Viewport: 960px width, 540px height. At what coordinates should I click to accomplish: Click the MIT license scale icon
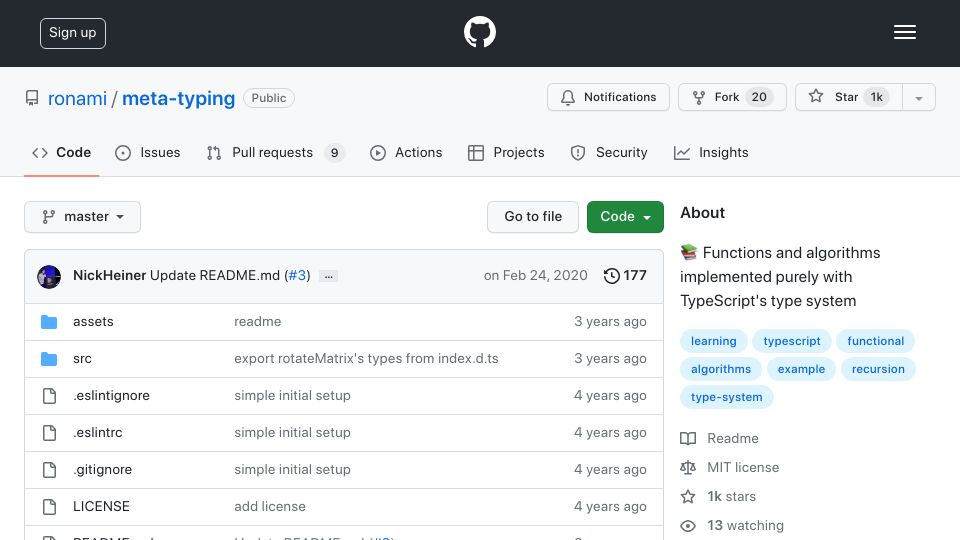point(688,468)
